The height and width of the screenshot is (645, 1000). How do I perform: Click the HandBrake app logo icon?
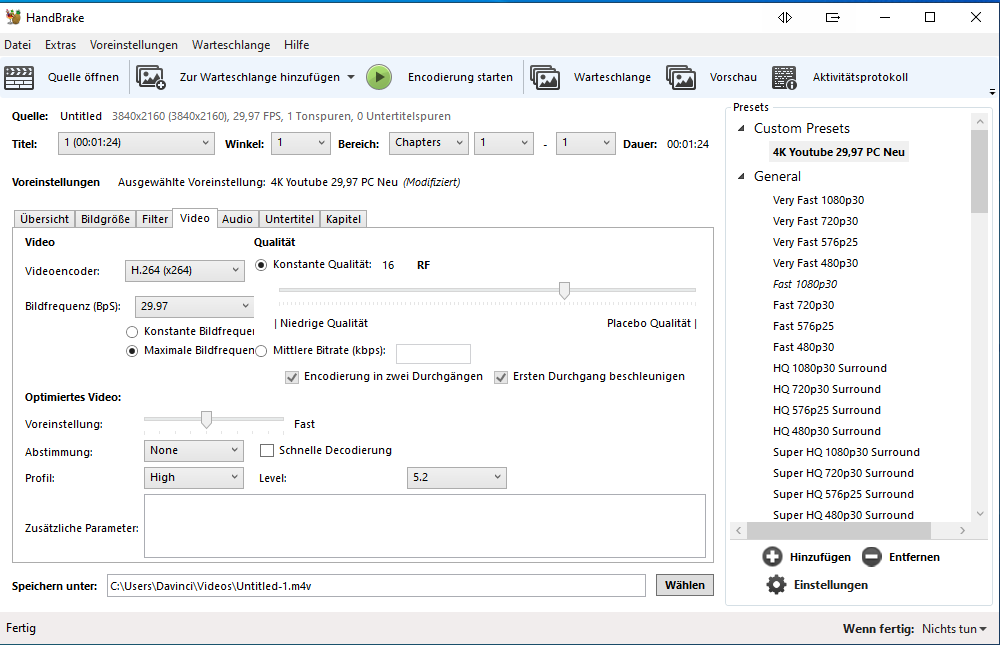(x=13, y=17)
